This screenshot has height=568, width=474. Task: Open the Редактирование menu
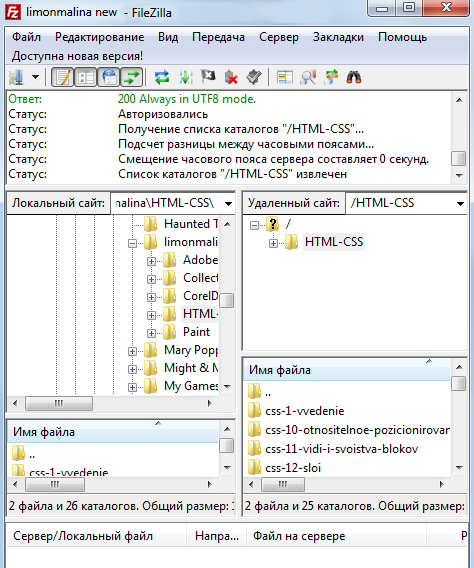click(x=100, y=37)
